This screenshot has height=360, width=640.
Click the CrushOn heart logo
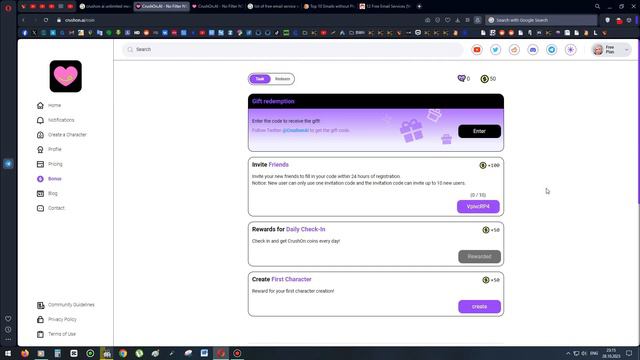66,76
